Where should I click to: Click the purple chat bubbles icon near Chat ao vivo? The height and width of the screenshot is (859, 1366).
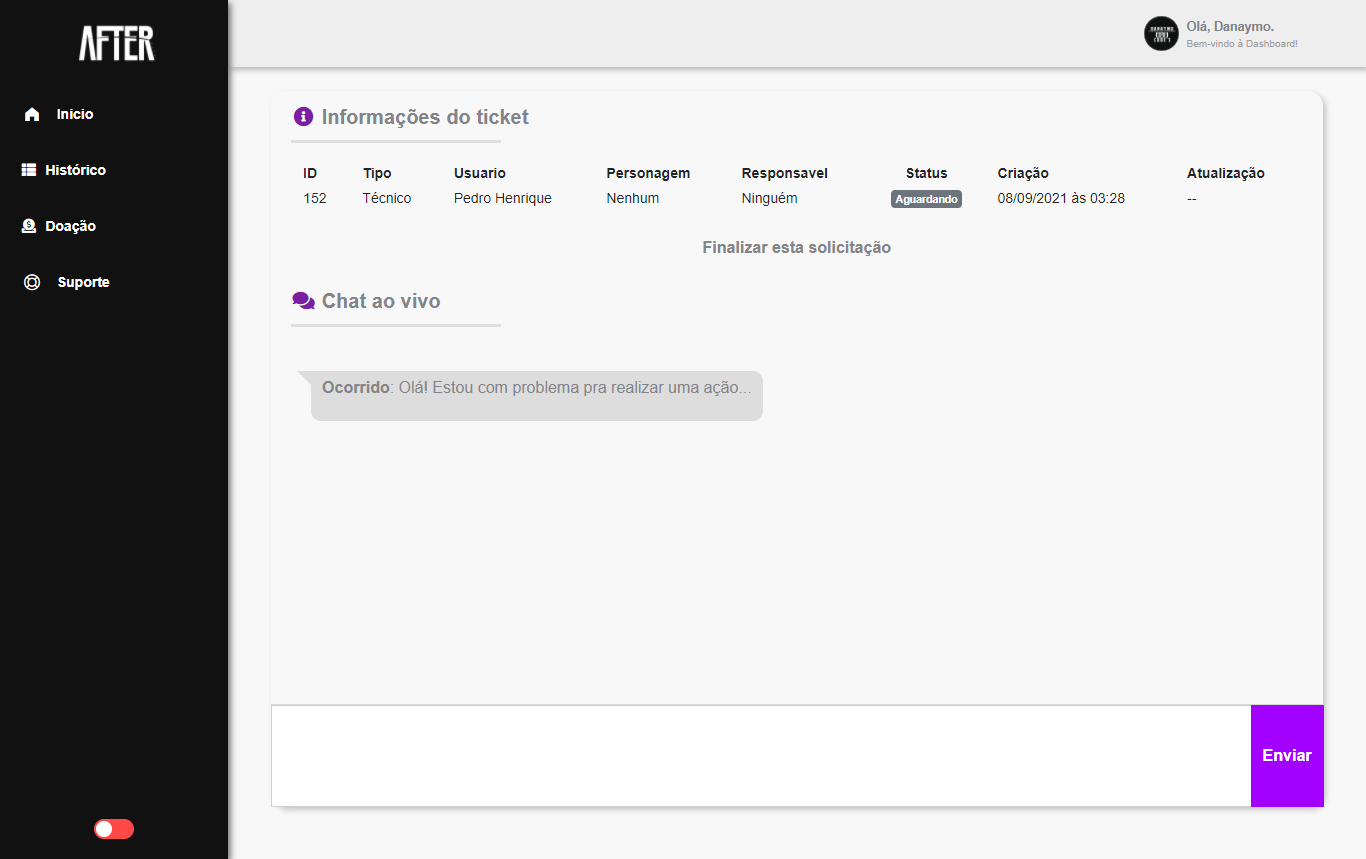301,299
